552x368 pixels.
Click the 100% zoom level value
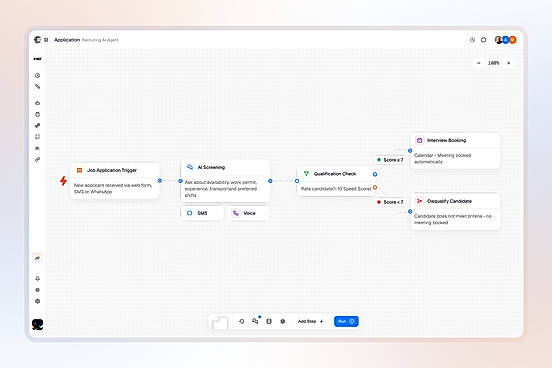[x=494, y=63]
